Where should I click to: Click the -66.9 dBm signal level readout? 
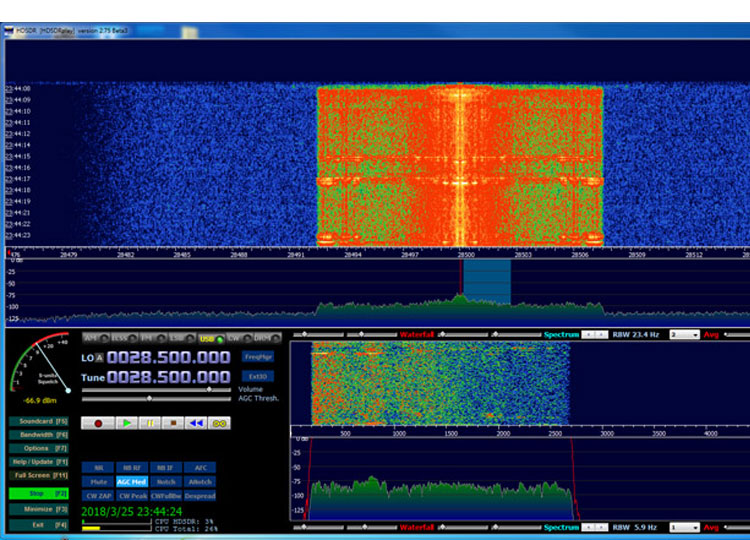(40, 400)
